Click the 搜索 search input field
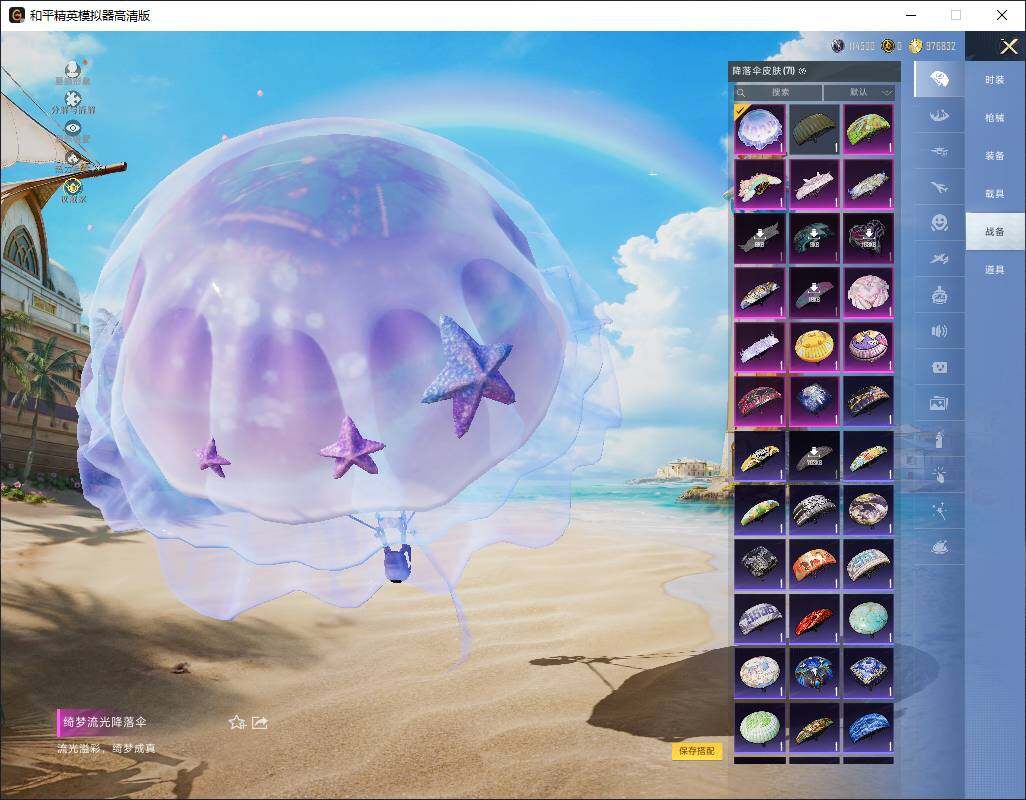 tap(778, 92)
